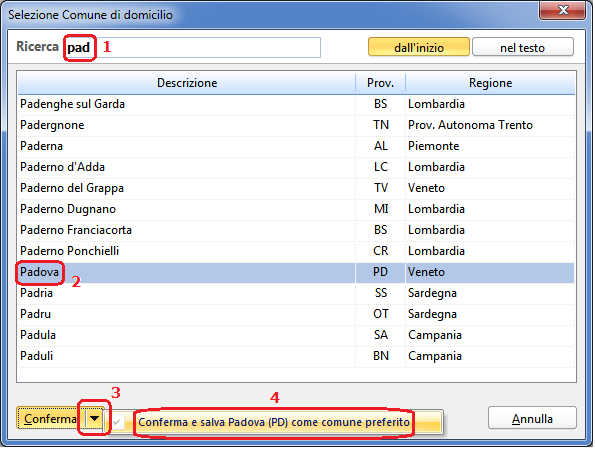The image size is (595, 449).
Task: Choose Conferma e salva Padova come comune preferito
Action: 274,422
